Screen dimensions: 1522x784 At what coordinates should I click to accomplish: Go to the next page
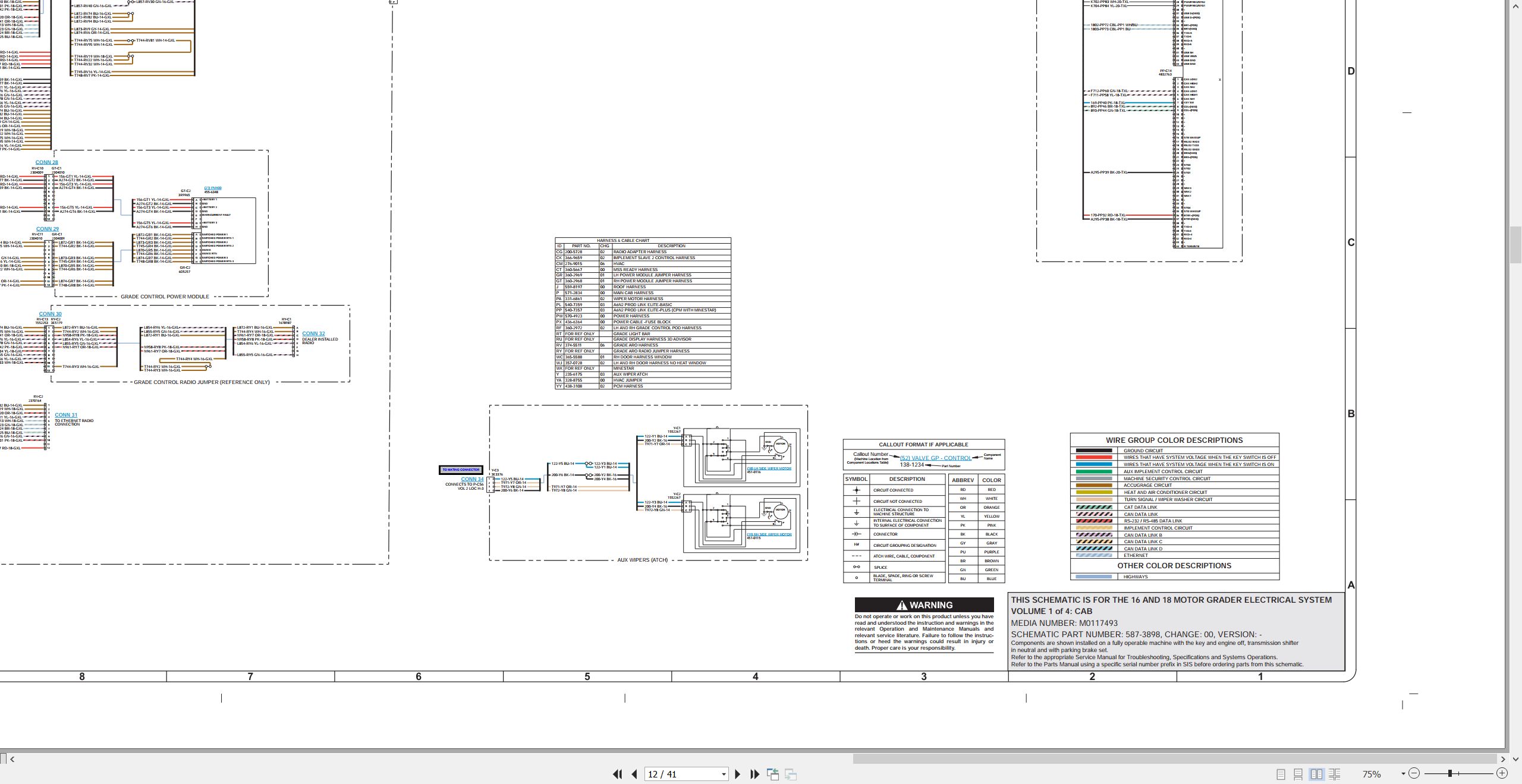(x=738, y=774)
